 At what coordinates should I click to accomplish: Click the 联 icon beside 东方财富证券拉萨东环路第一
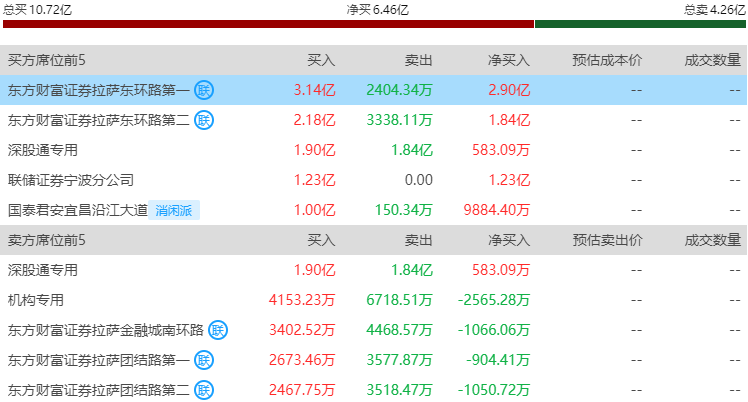(204, 90)
